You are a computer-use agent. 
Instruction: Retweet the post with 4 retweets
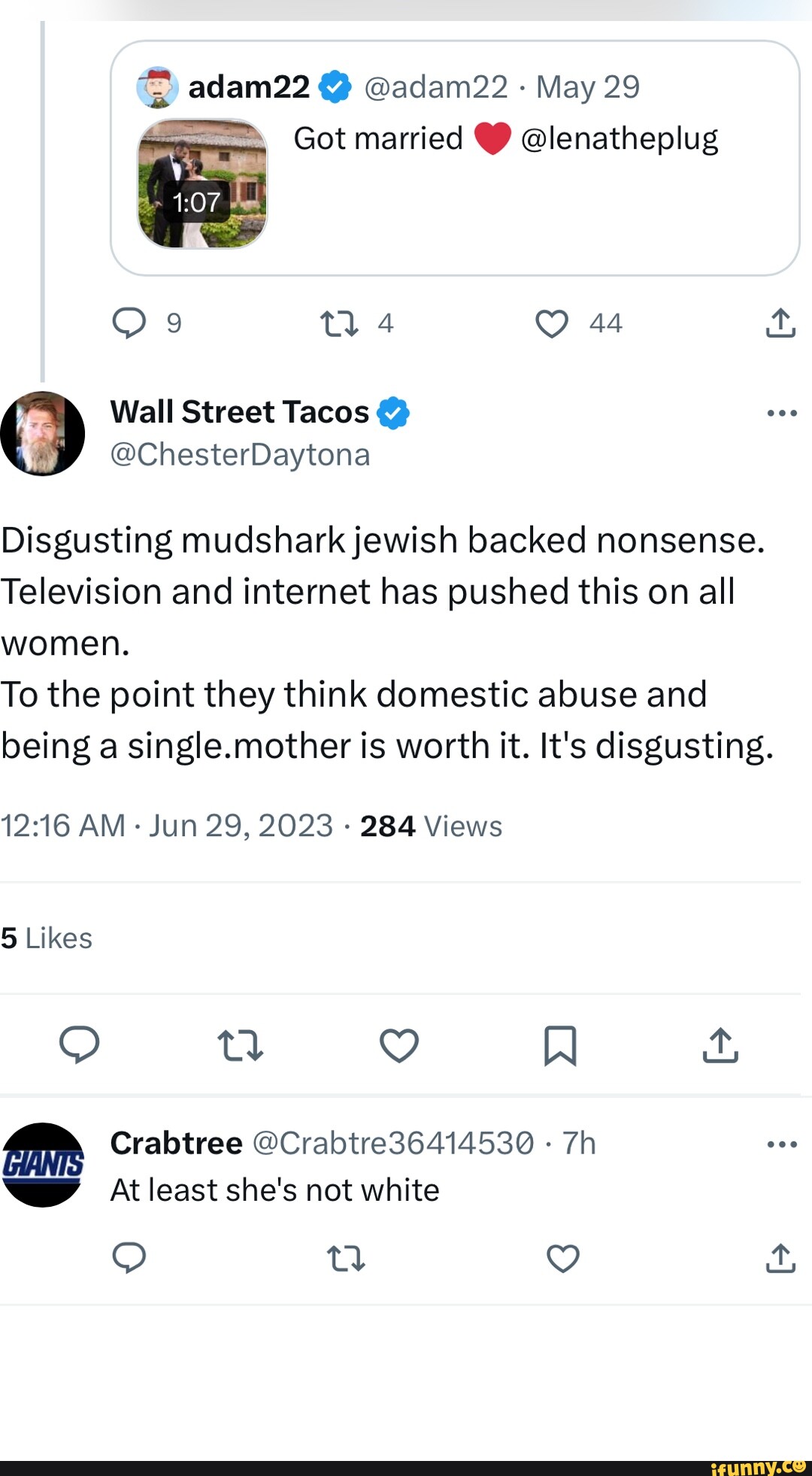pos(339,324)
